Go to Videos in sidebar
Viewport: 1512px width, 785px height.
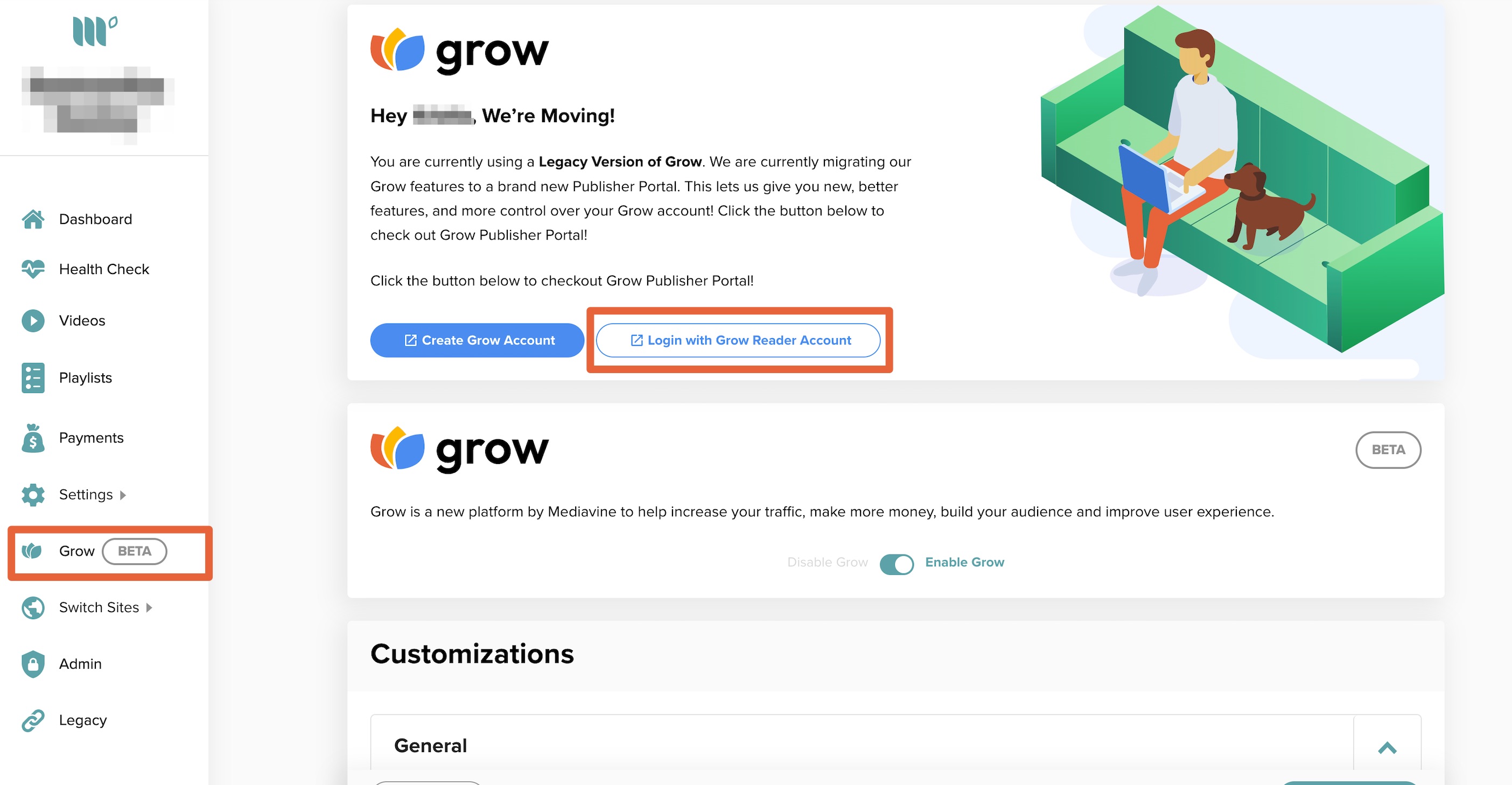coord(82,320)
